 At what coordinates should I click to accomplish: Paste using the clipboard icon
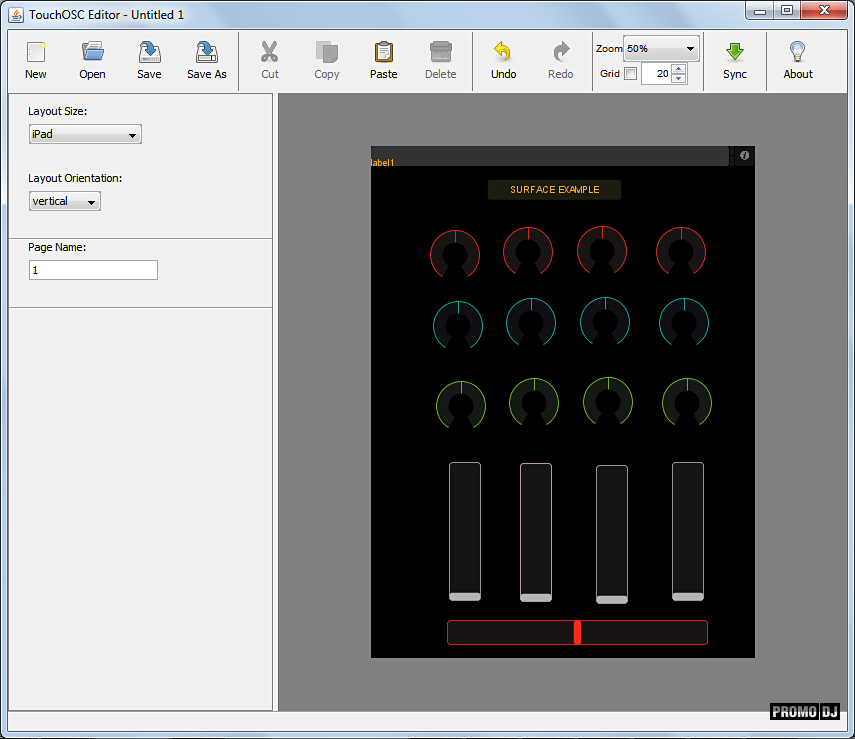(384, 52)
